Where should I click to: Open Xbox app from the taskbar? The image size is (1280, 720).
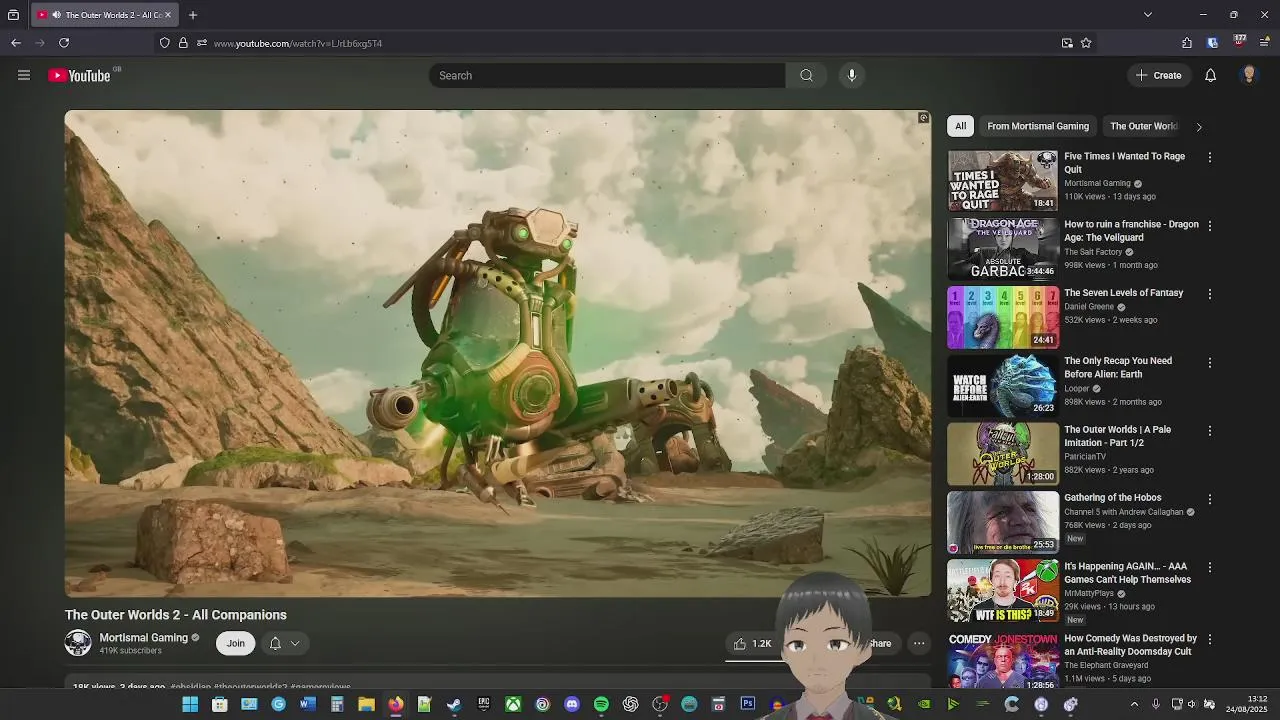(x=513, y=705)
